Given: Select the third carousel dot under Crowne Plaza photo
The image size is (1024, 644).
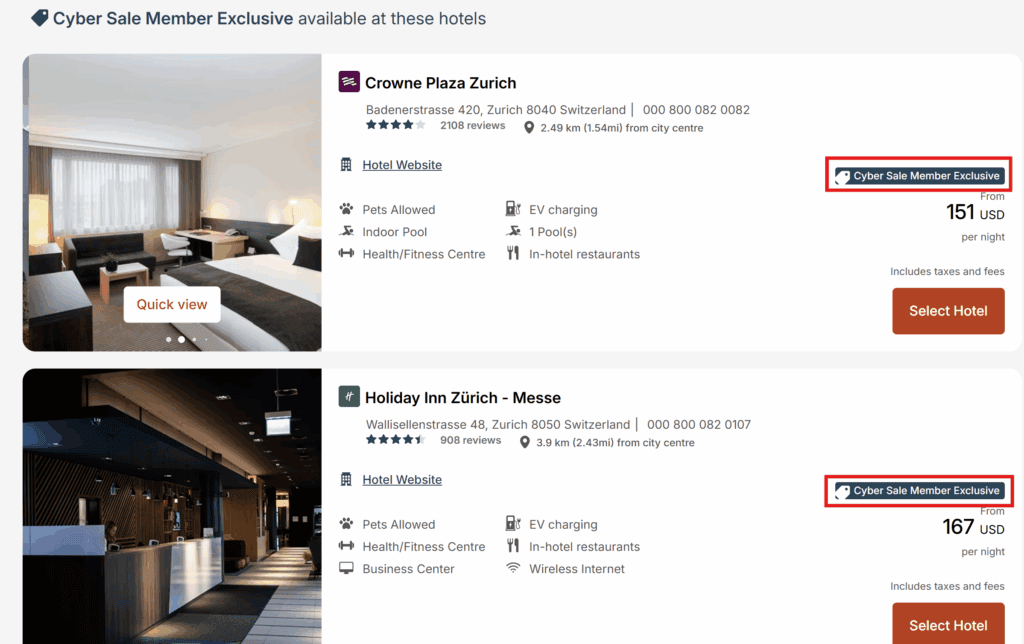Looking at the screenshot, I should point(192,339).
